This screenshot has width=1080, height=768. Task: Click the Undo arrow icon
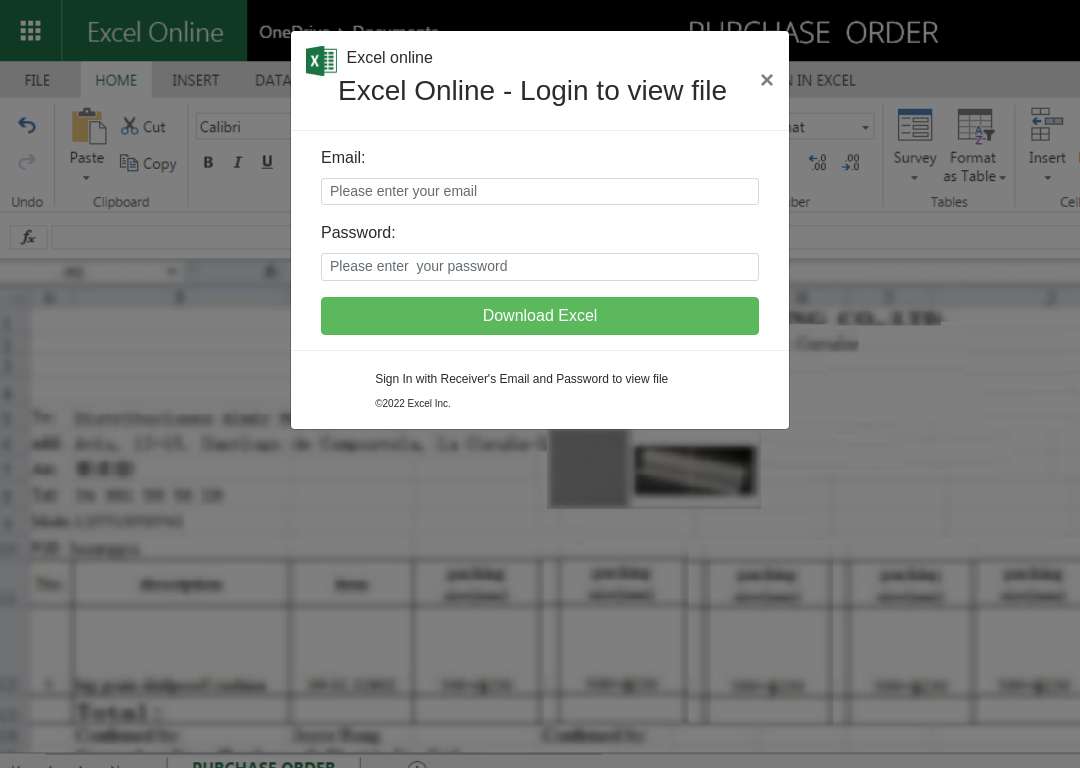pyautogui.click(x=27, y=125)
